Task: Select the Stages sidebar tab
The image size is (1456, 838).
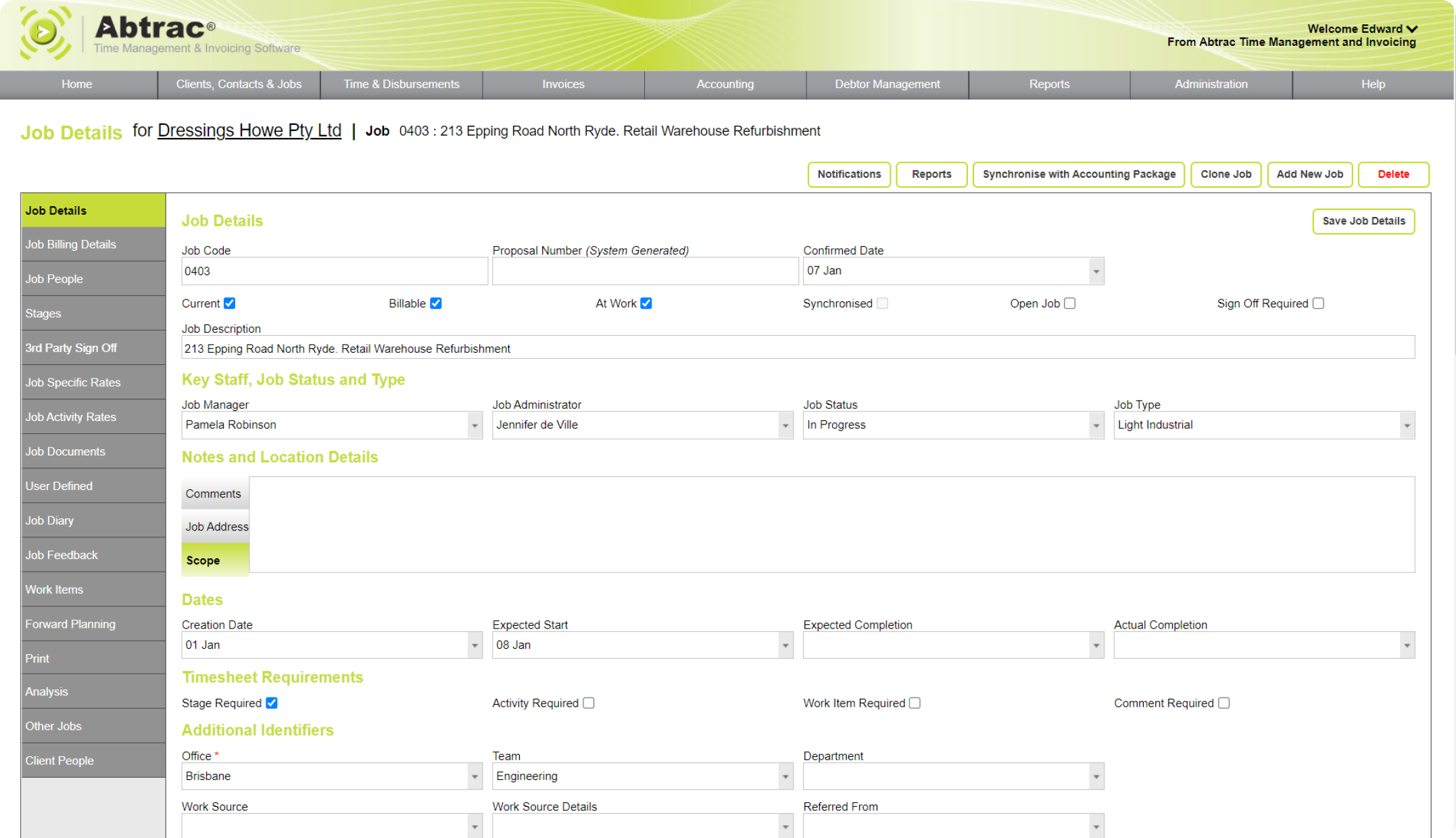Action: [x=93, y=314]
